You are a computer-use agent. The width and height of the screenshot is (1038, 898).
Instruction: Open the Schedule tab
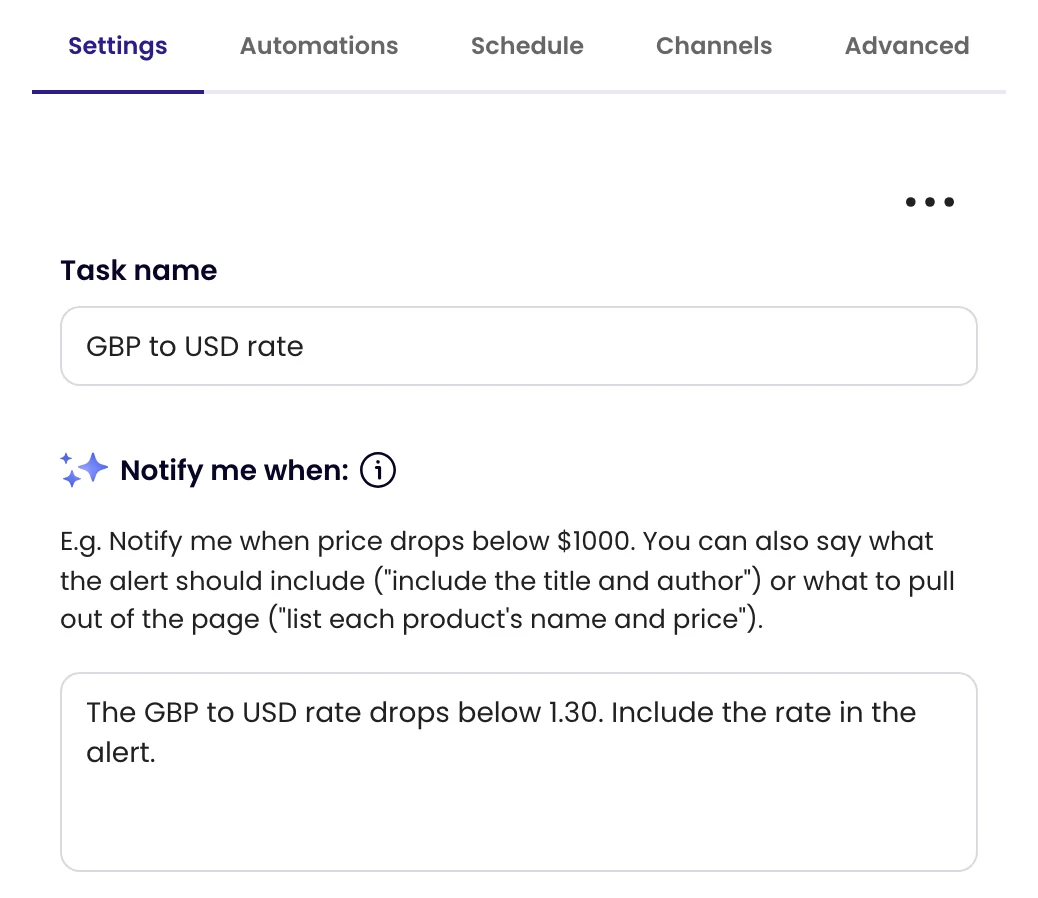click(527, 46)
